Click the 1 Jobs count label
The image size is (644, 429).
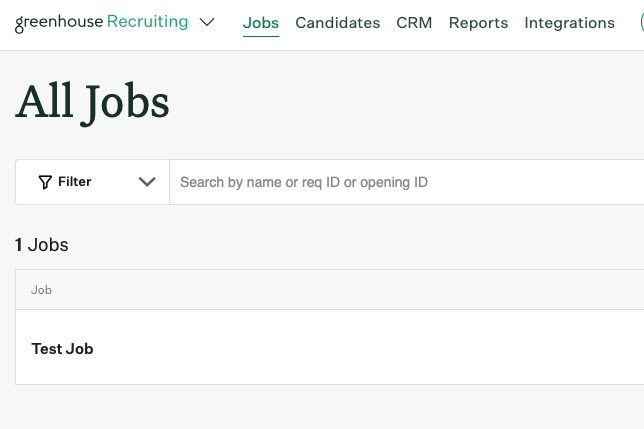[42, 245]
